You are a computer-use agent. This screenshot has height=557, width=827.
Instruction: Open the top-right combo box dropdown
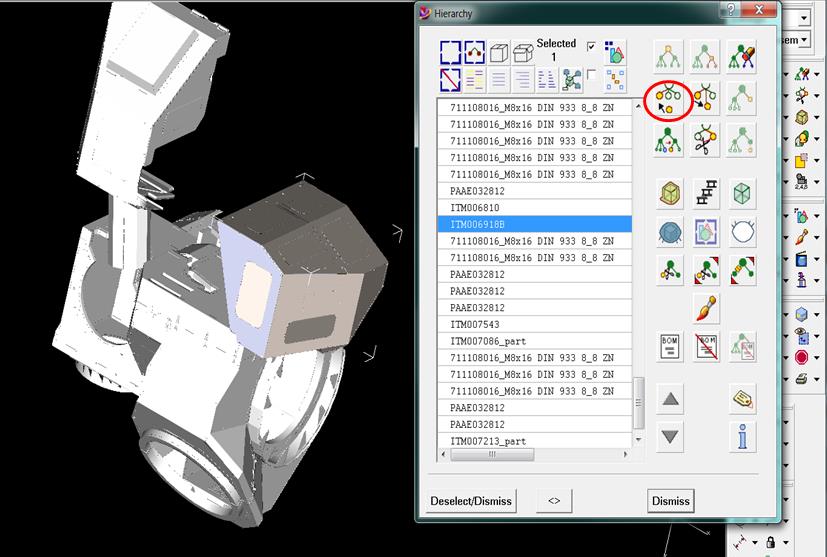coord(804,18)
